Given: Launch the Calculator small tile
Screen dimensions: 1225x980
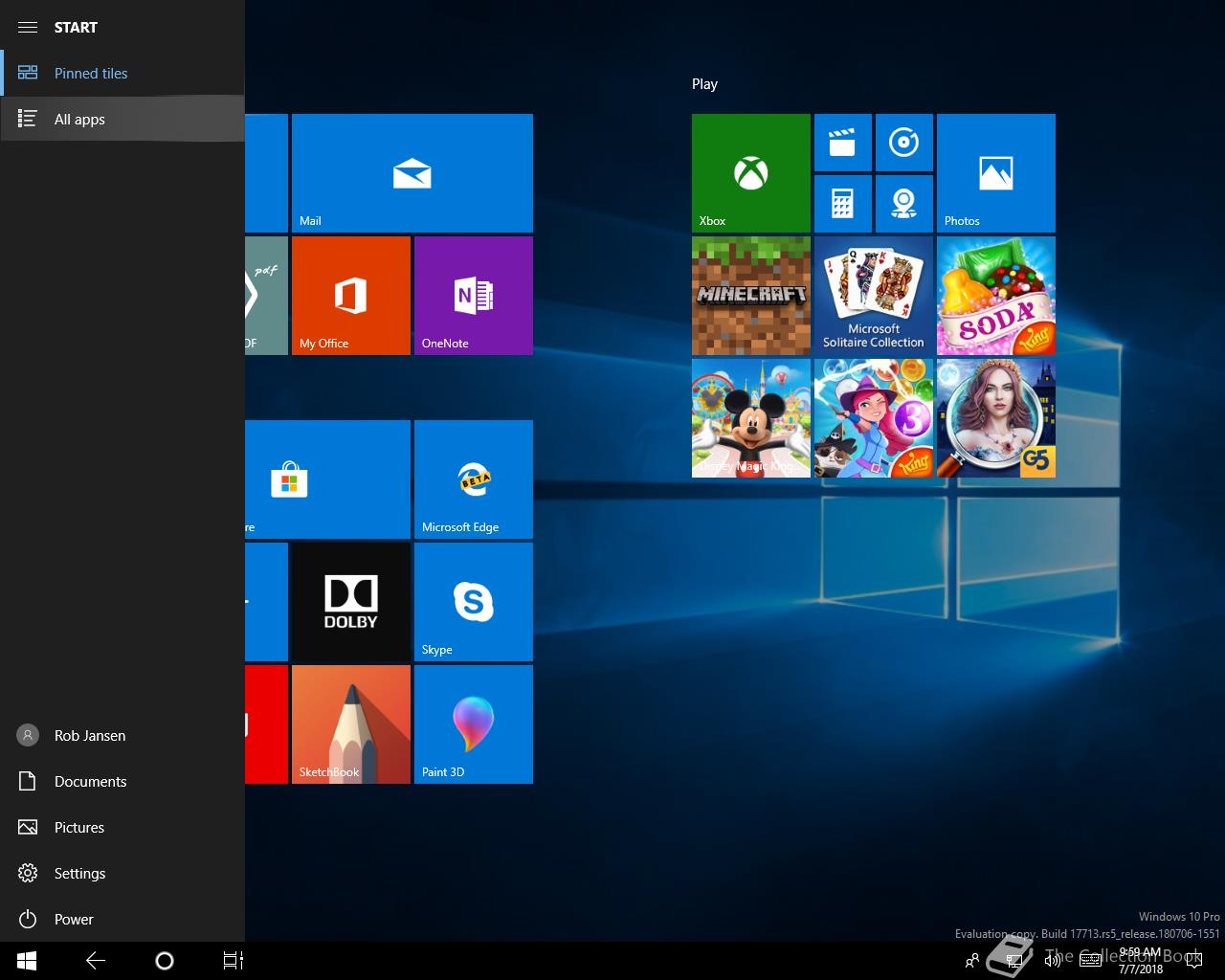Looking at the screenshot, I should coord(842,204).
